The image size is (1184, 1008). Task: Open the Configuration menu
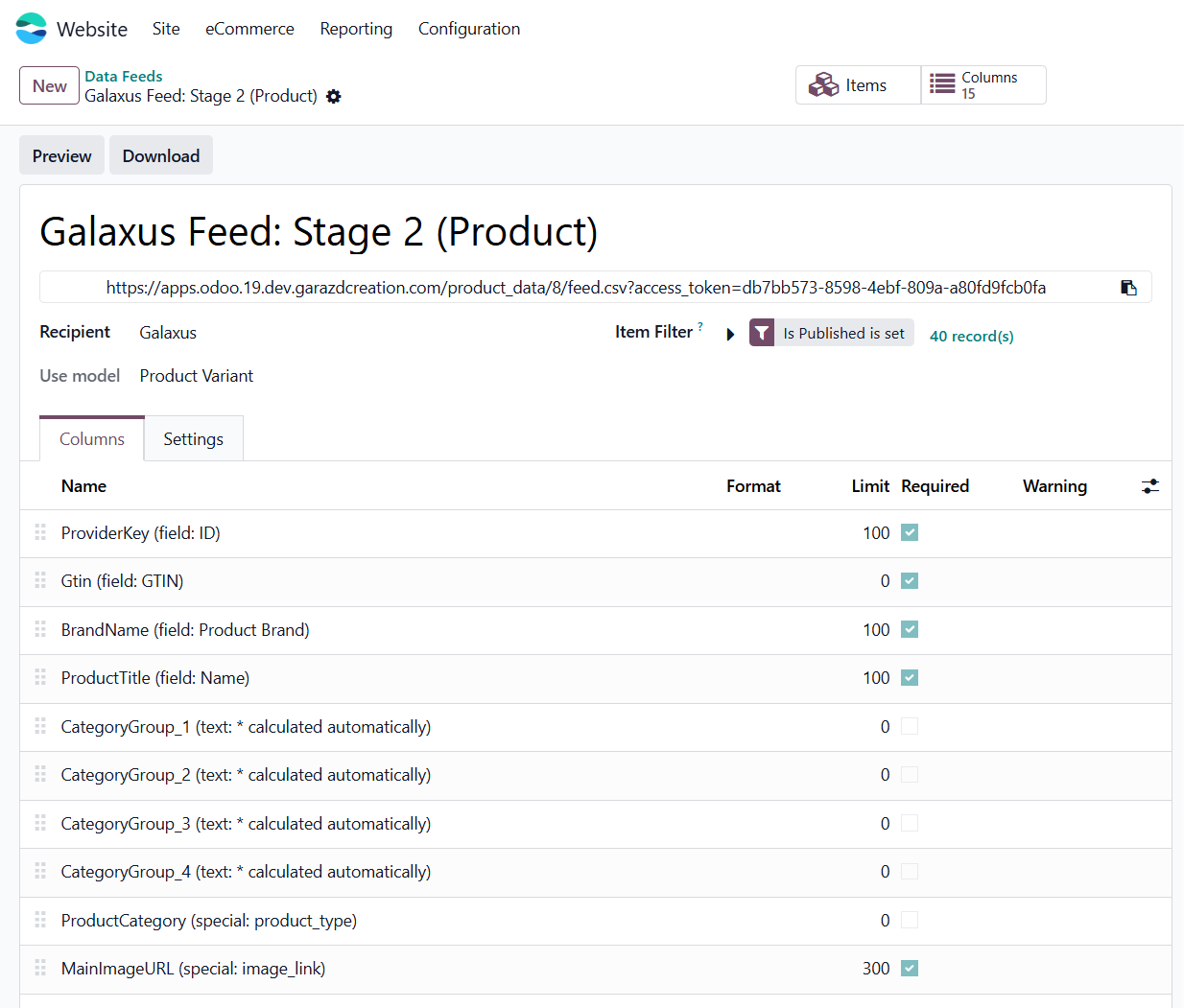(469, 29)
